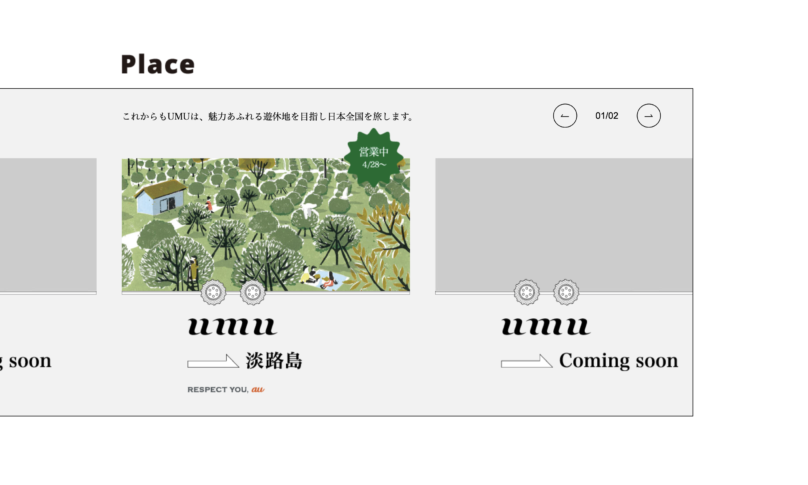The image size is (808, 485).
Task: Click the これからもUMUは description text
Action: tap(268, 116)
